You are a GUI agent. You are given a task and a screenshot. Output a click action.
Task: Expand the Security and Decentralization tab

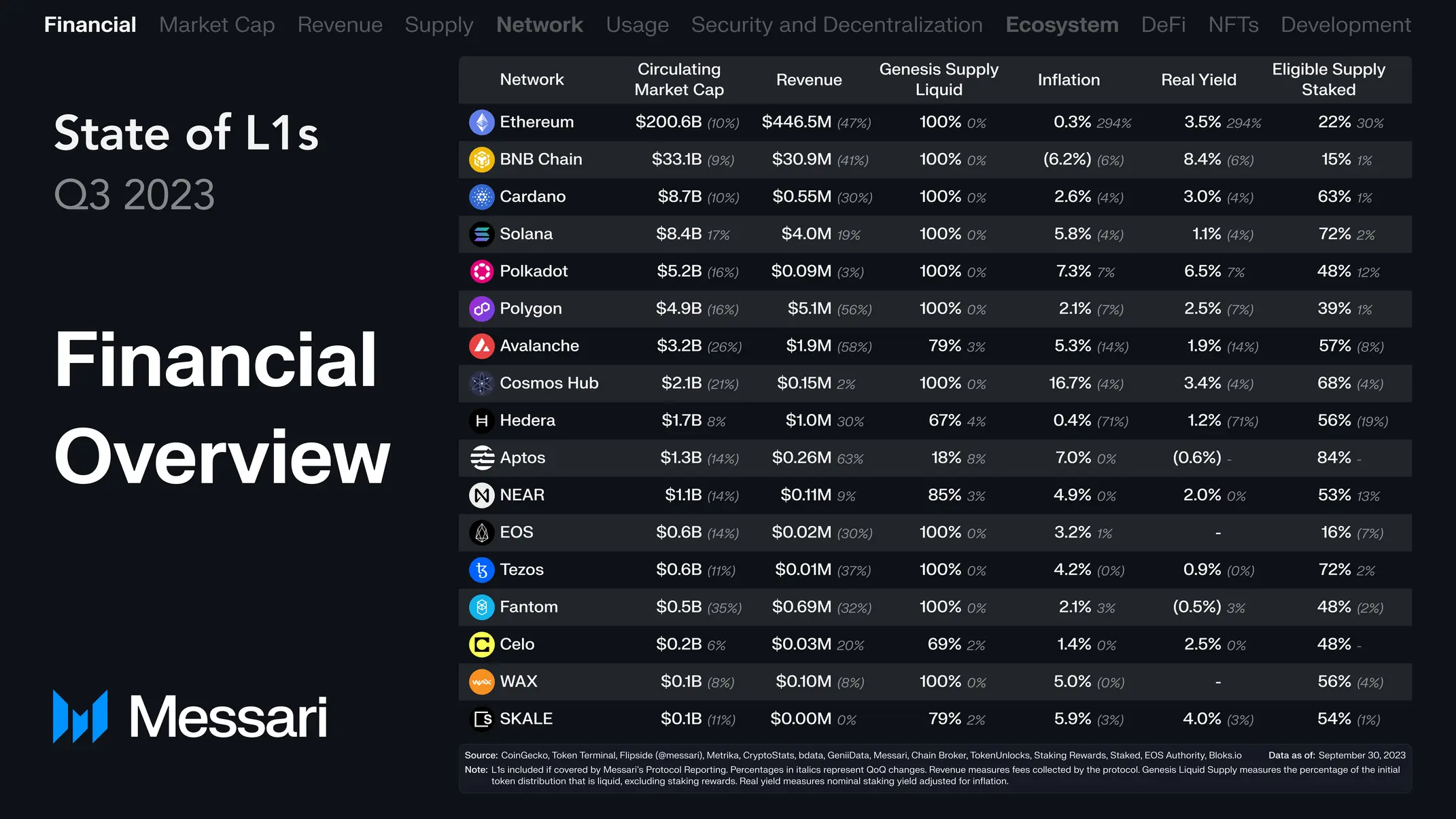[x=836, y=25]
